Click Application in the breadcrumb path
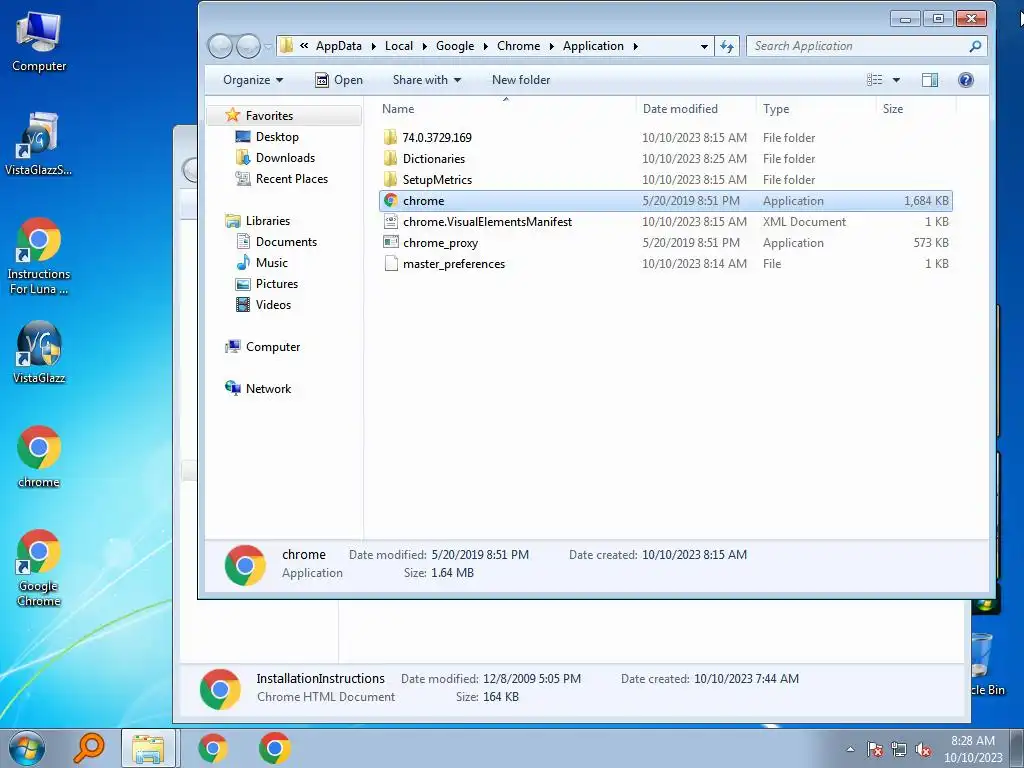The height and width of the screenshot is (768, 1024). click(593, 46)
